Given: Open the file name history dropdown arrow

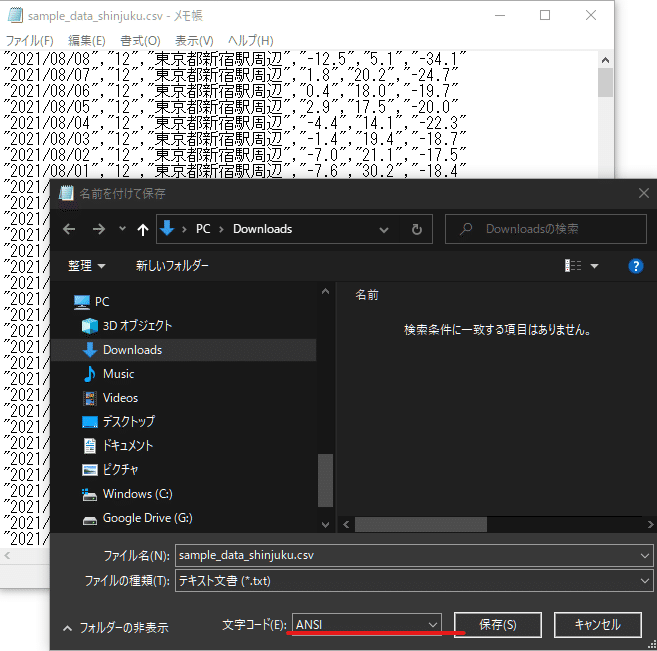Looking at the screenshot, I should [644, 556].
